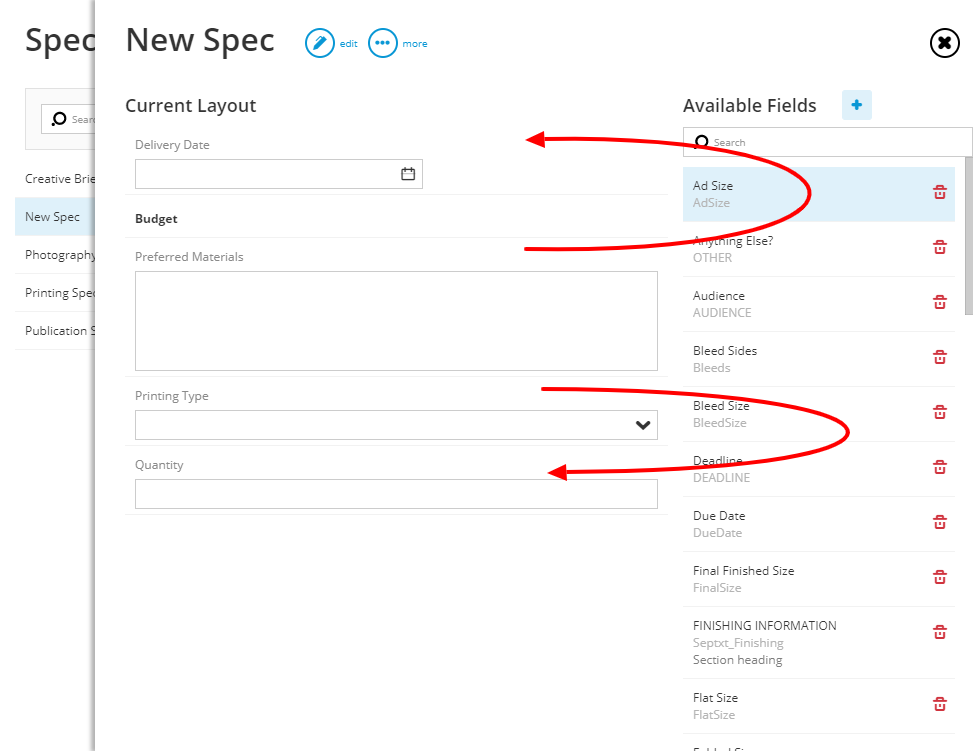The height and width of the screenshot is (751, 978).
Task: Focus the Available Fields search box
Action: point(828,142)
